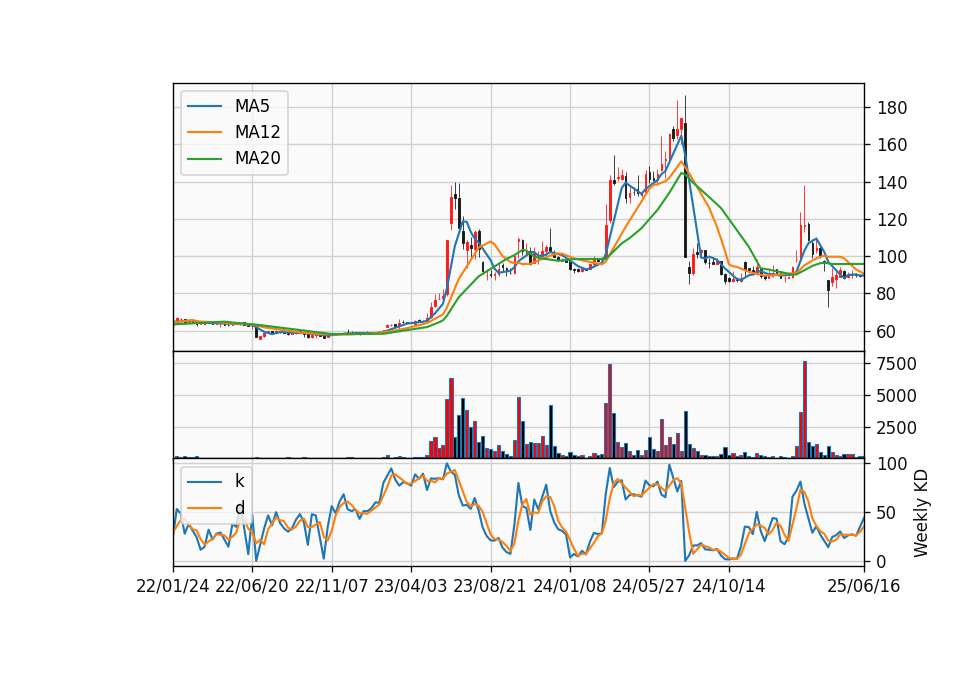This screenshot has width=960, height=690.
Task: Click the 25/06/16 date tick label
Action: point(864,587)
